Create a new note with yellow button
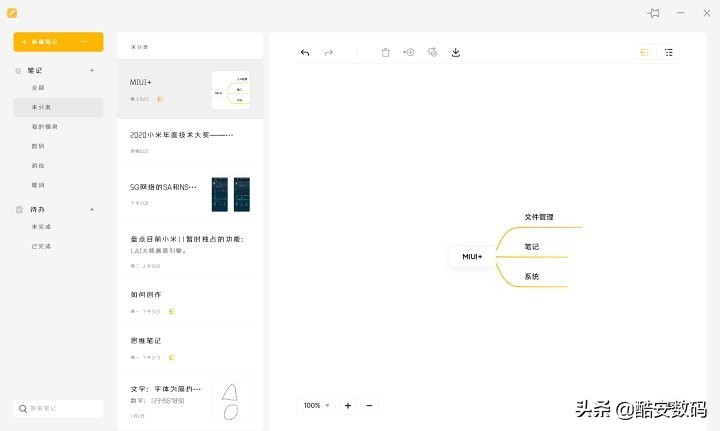Screen dimensions: 720x431 coord(58,42)
